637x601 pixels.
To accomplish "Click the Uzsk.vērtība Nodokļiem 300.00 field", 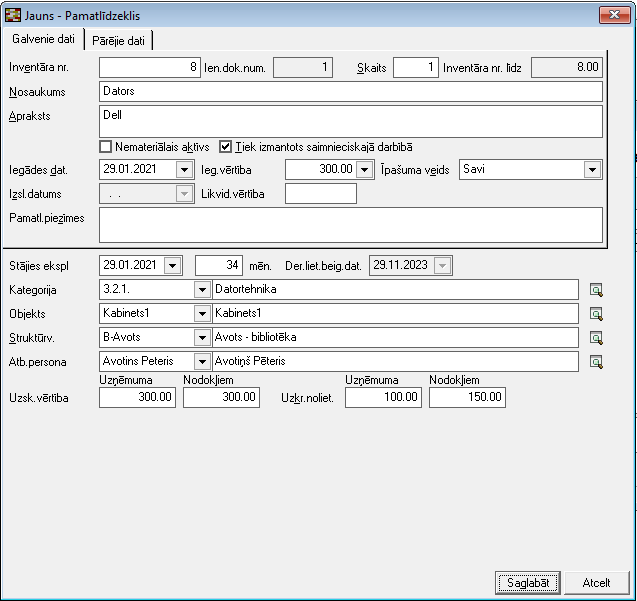I will (221, 397).
